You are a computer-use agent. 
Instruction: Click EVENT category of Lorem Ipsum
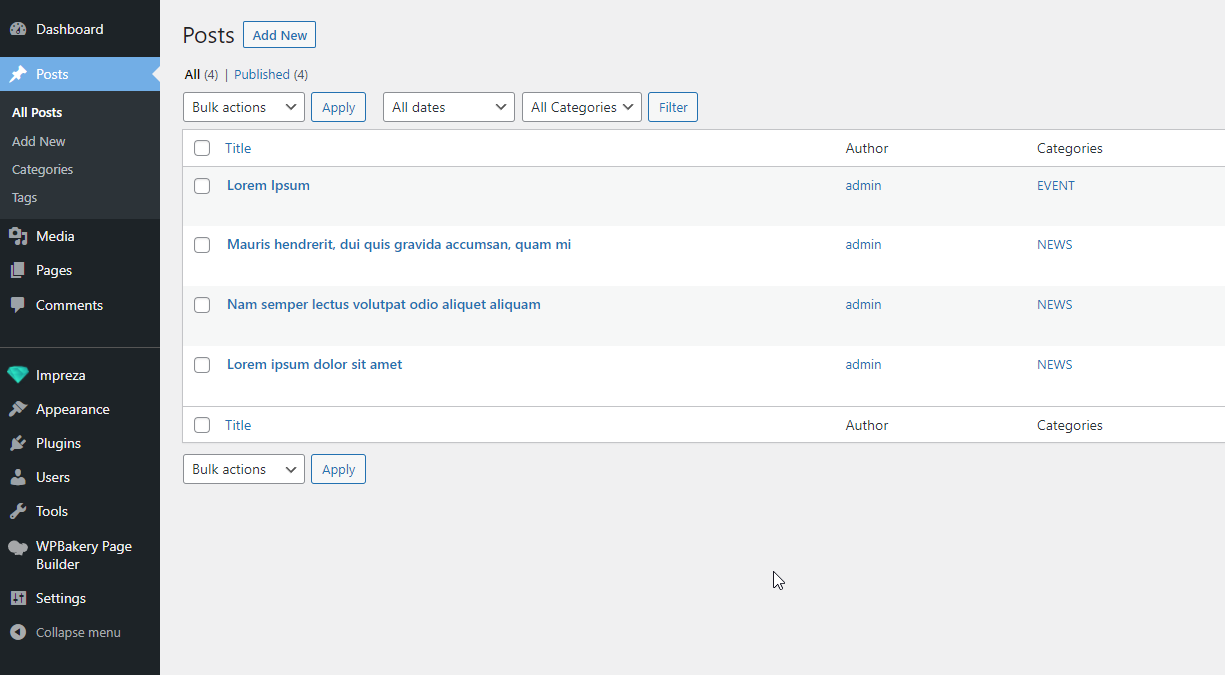(x=1056, y=186)
